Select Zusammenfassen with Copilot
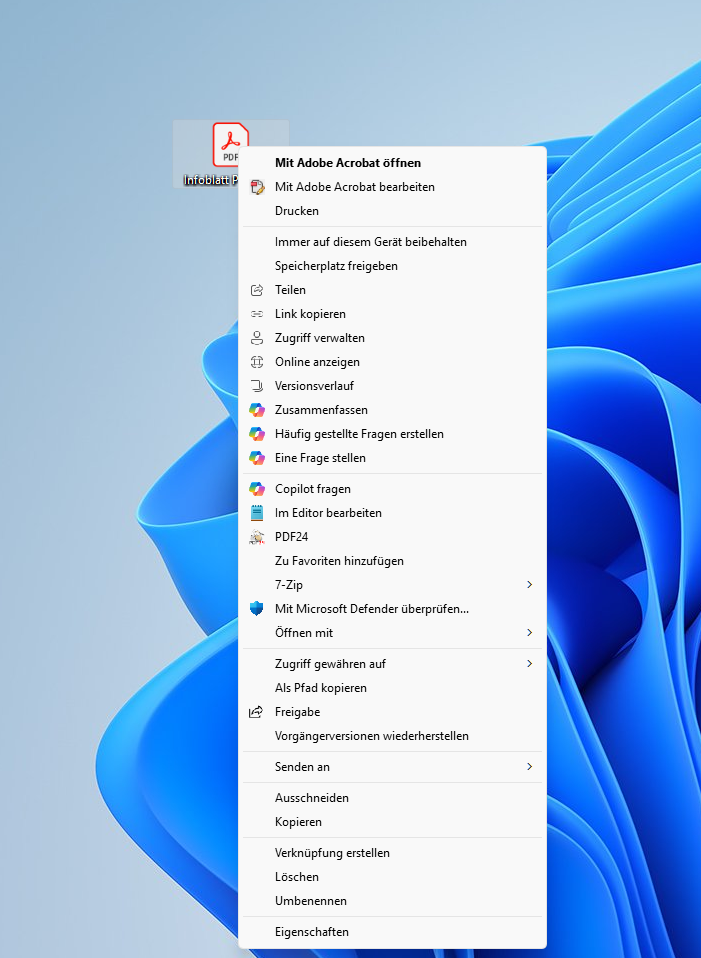The height and width of the screenshot is (958, 701). coord(392,410)
